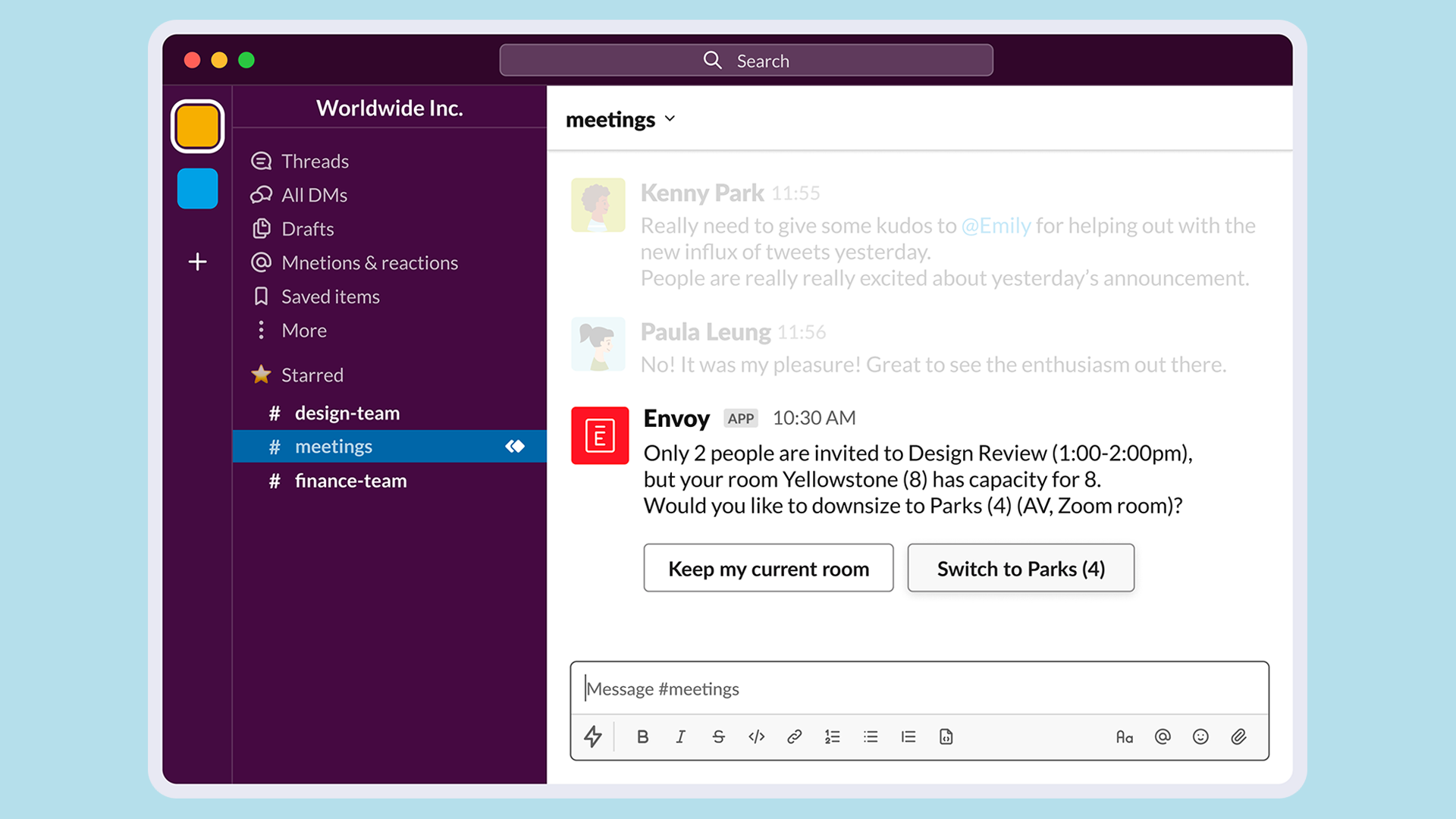Image resolution: width=1456 pixels, height=819 pixels.
Task: Click into the Message #meetings field
Action: pos(918,689)
